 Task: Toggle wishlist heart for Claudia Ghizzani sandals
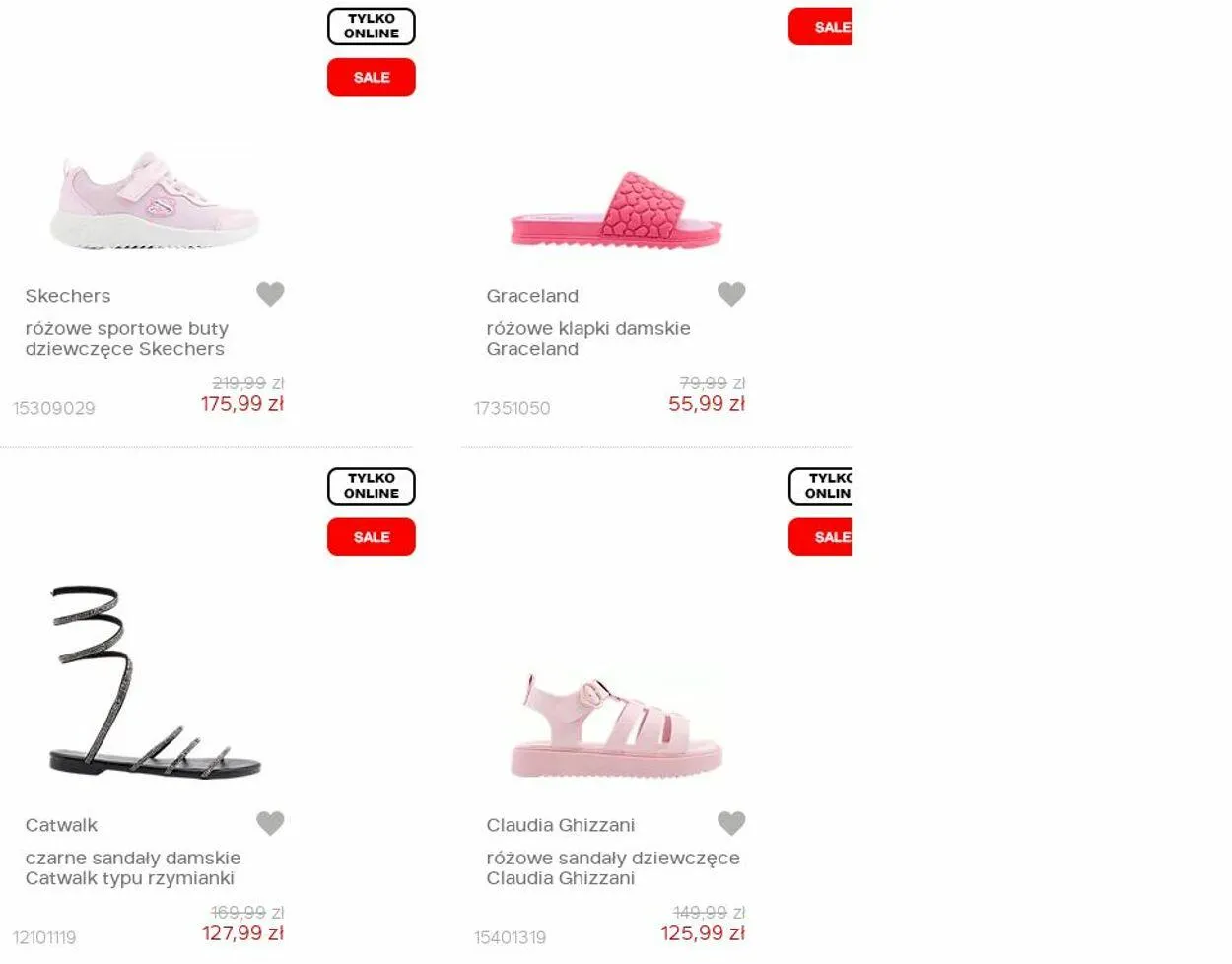(x=731, y=823)
